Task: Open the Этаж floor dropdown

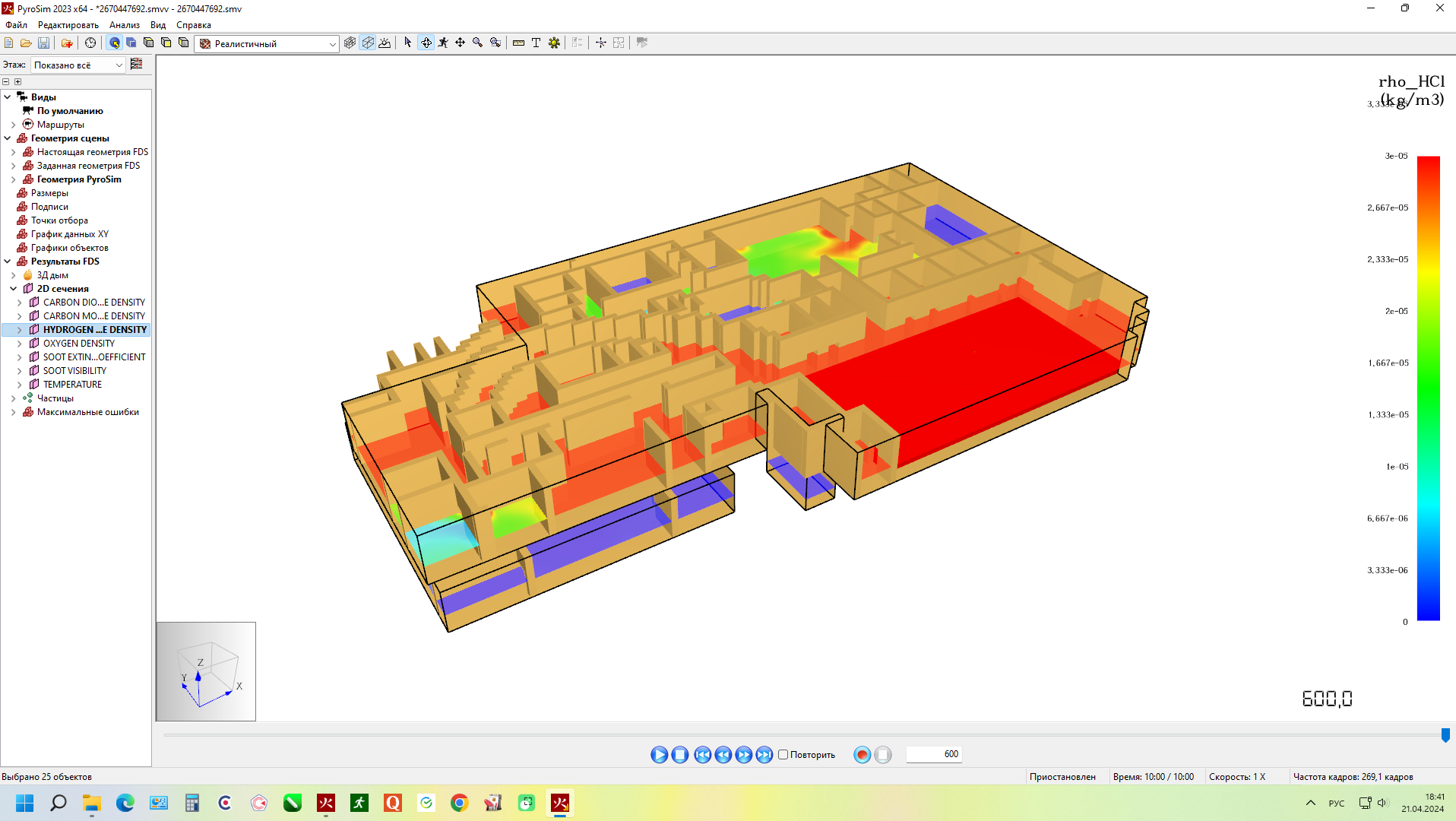Action: tap(78, 65)
